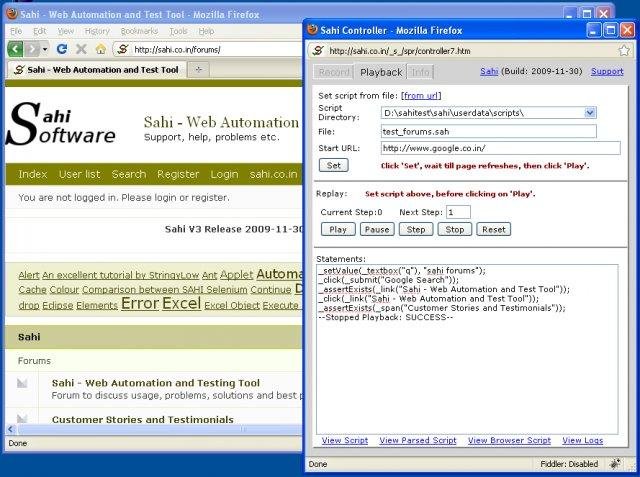Go to the Home page icon
This screenshot has width=640, height=477.
[100, 49]
